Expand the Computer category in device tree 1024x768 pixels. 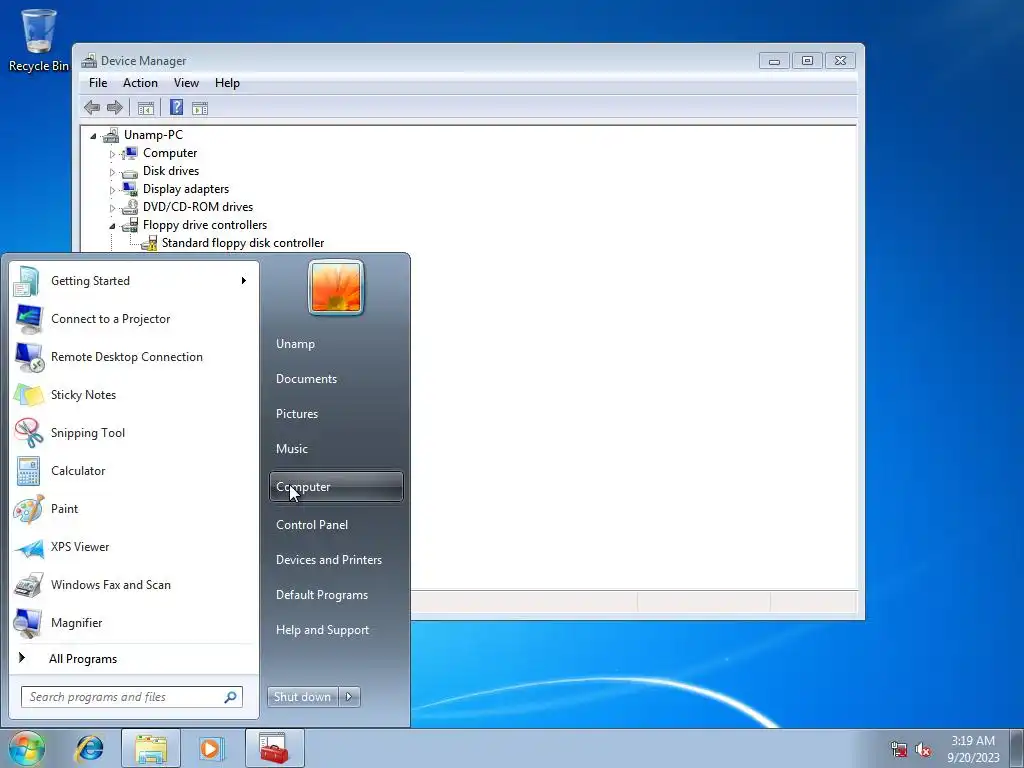pyautogui.click(x=112, y=154)
